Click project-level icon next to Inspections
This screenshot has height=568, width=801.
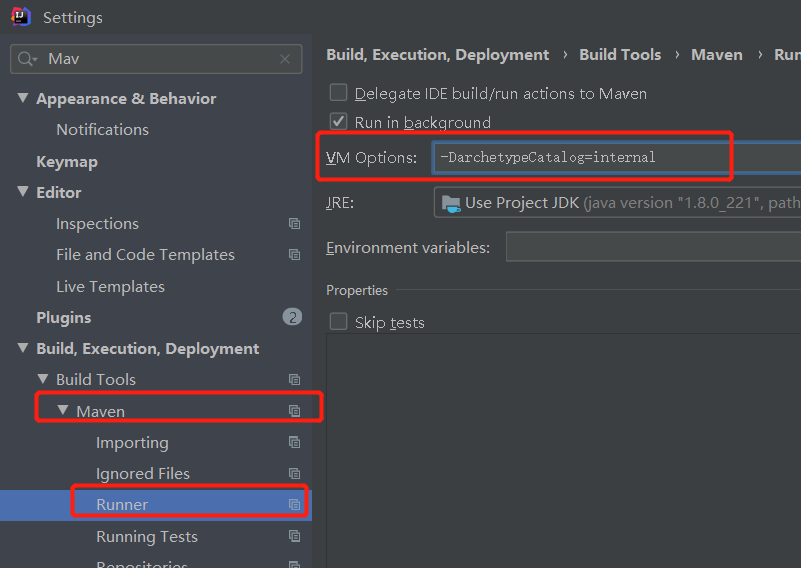pyautogui.click(x=294, y=224)
